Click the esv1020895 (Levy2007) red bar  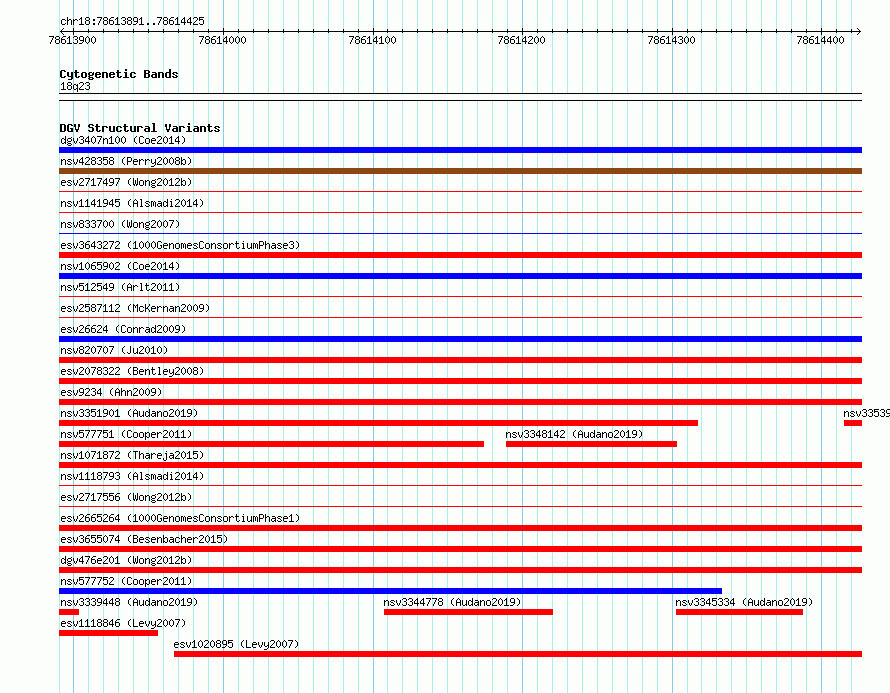click(x=518, y=654)
